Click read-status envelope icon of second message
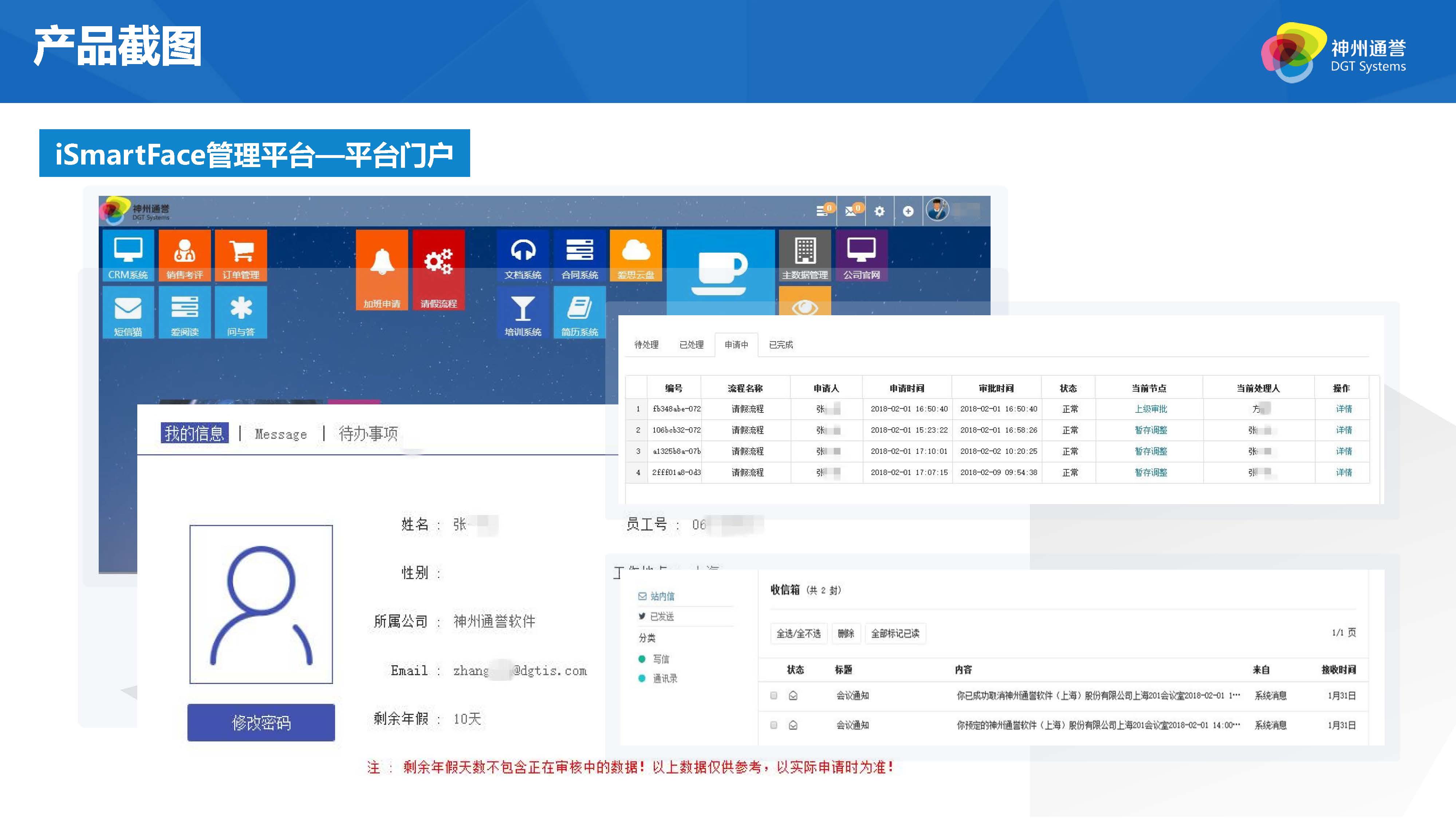The height and width of the screenshot is (819, 1456). (x=793, y=725)
